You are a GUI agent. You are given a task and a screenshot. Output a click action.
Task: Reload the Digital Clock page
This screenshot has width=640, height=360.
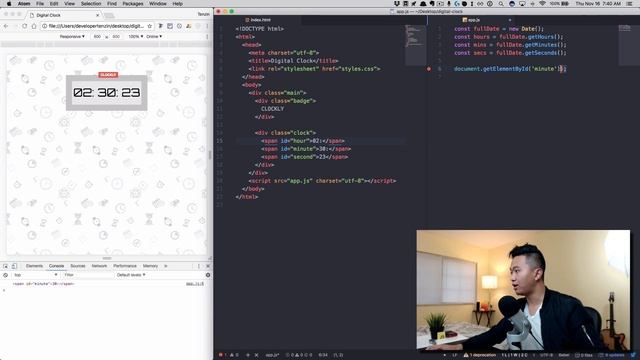tap(24, 26)
